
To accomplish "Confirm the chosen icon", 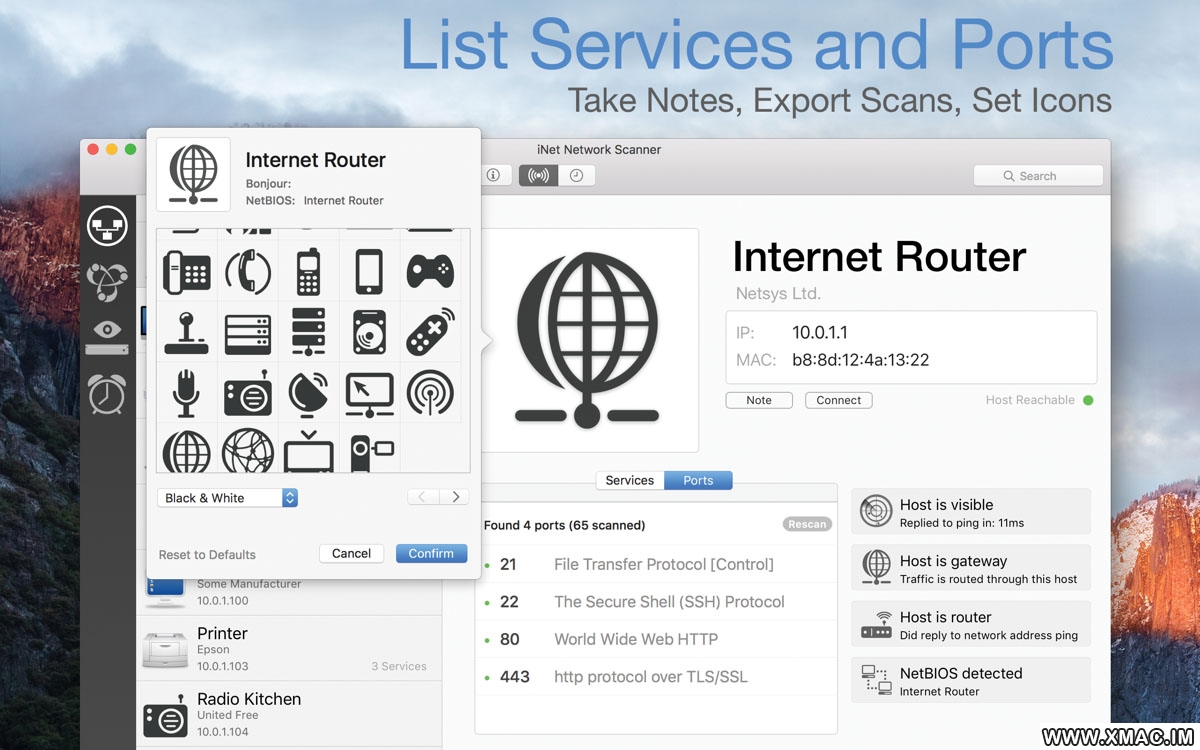I will [431, 553].
